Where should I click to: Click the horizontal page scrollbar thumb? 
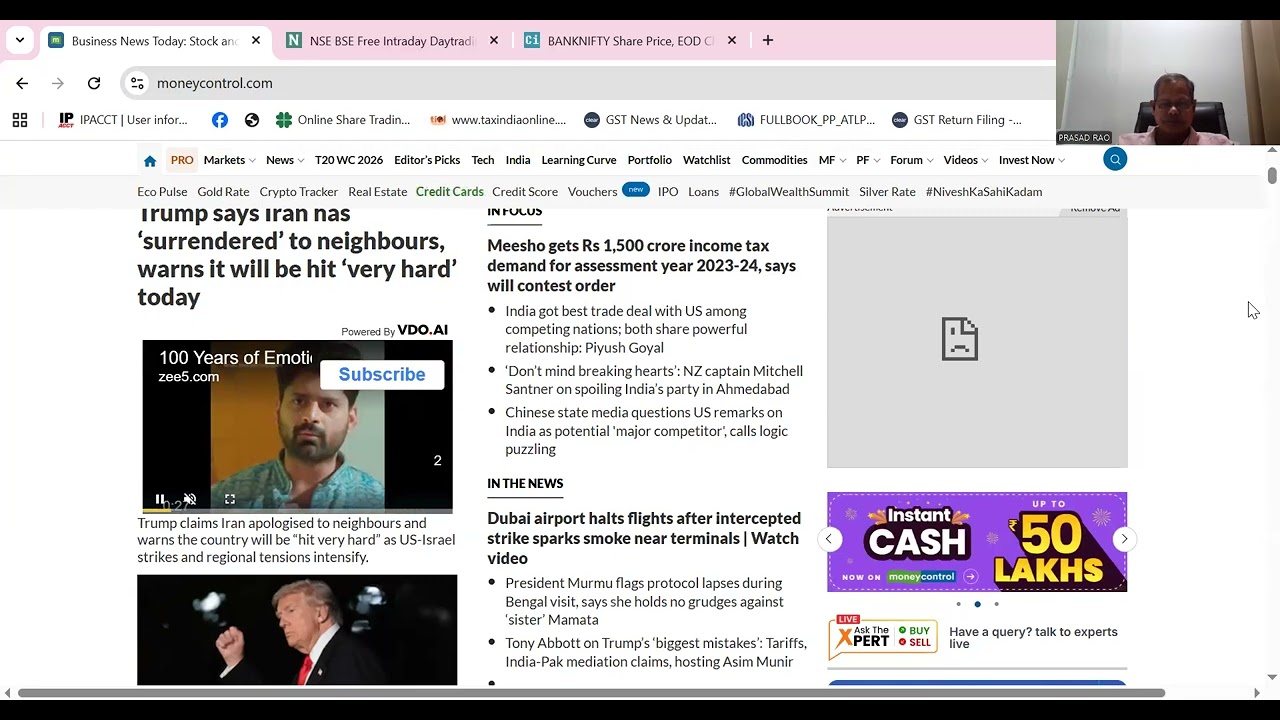tap(591, 693)
